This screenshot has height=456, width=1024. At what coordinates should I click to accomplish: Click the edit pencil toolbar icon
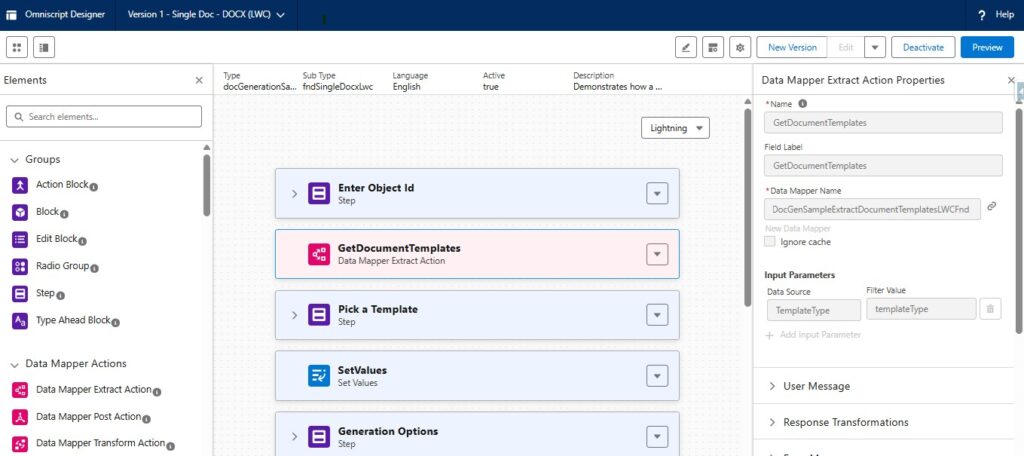[x=685, y=47]
